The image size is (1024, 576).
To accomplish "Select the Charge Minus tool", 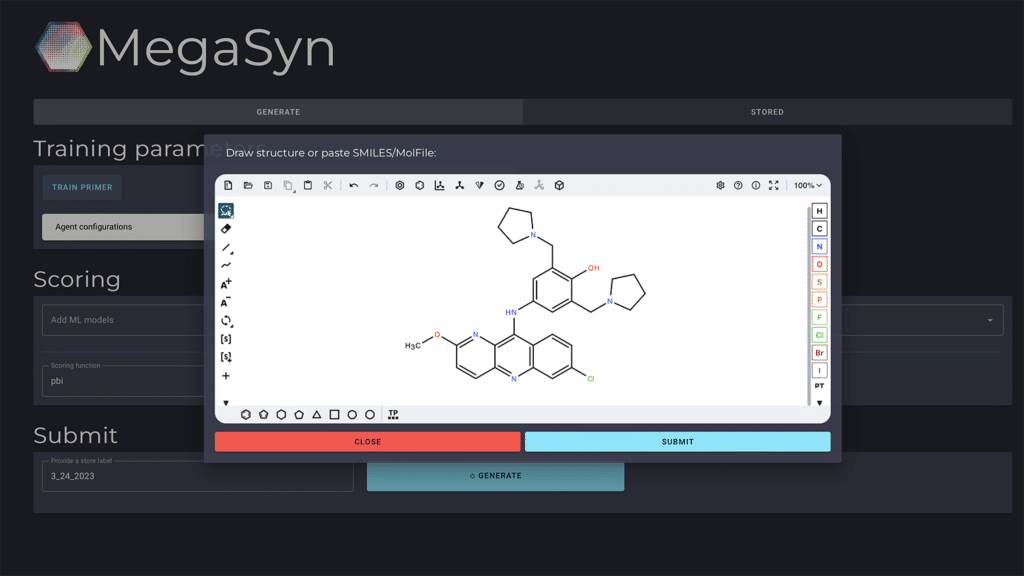I will click(x=226, y=302).
